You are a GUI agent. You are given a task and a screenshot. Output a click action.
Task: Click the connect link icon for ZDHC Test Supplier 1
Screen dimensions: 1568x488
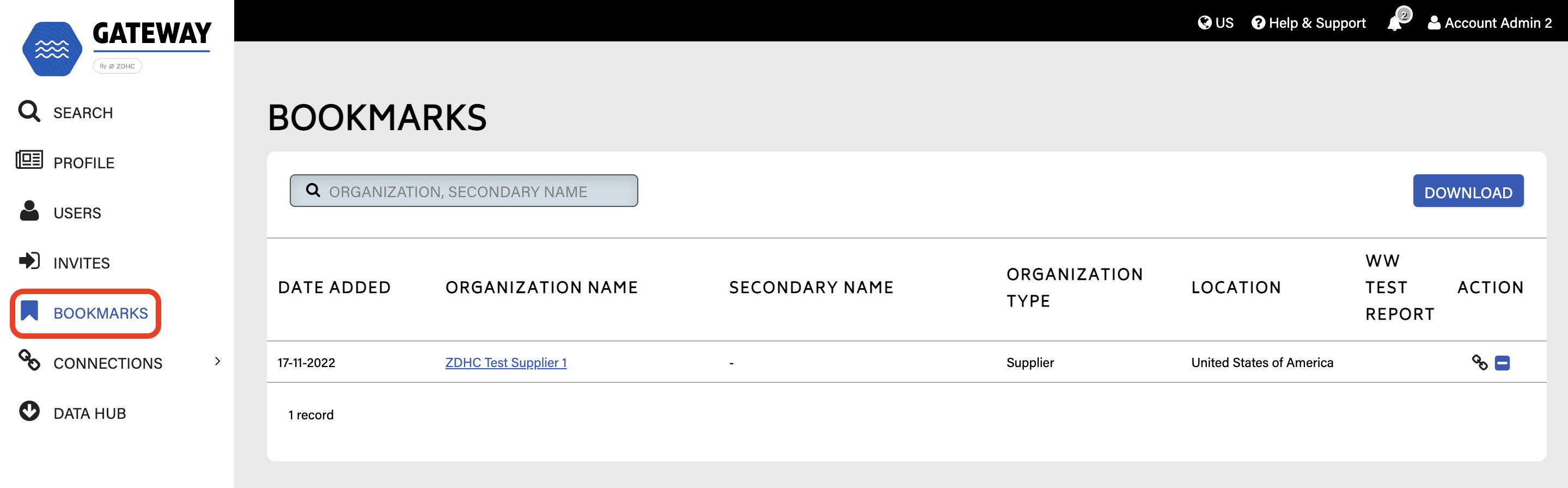[1479, 363]
